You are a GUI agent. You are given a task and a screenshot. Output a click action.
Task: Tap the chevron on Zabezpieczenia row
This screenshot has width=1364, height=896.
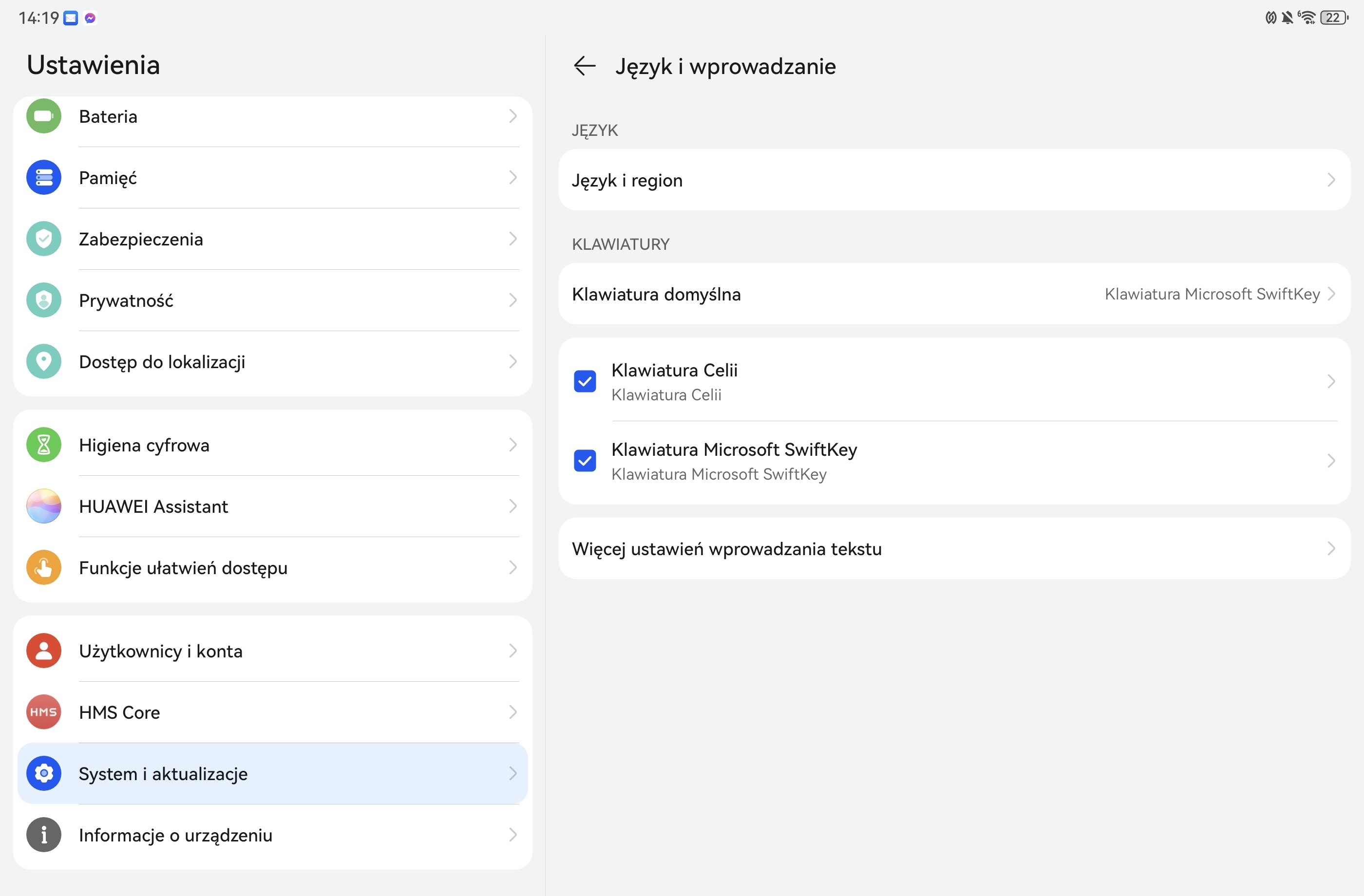tap(513, 239)
